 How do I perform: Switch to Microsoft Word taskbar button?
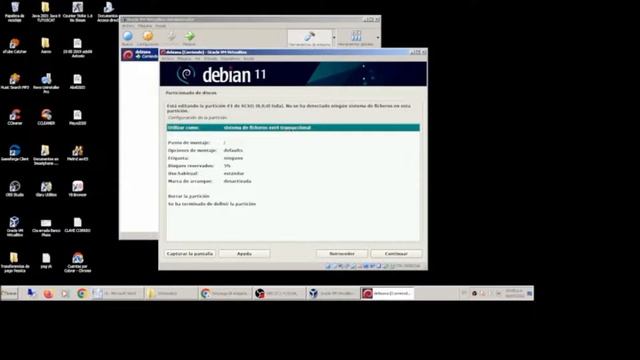pos(118,293)
